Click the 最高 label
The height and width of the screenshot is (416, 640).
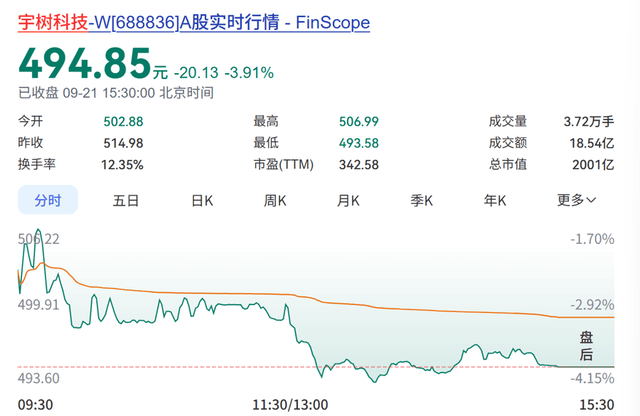pyautogui.click(x=266, y=121)
